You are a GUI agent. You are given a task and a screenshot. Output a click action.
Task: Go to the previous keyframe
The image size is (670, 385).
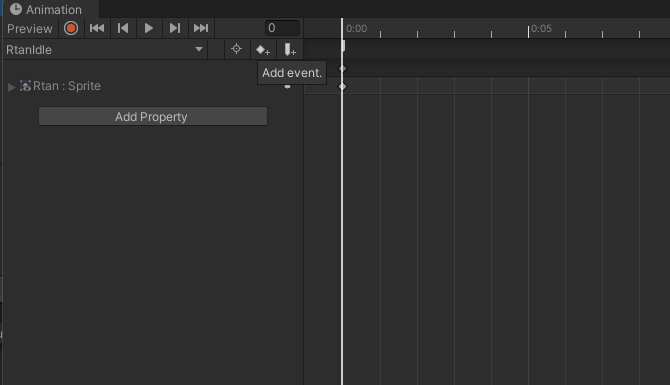(123, 28)
